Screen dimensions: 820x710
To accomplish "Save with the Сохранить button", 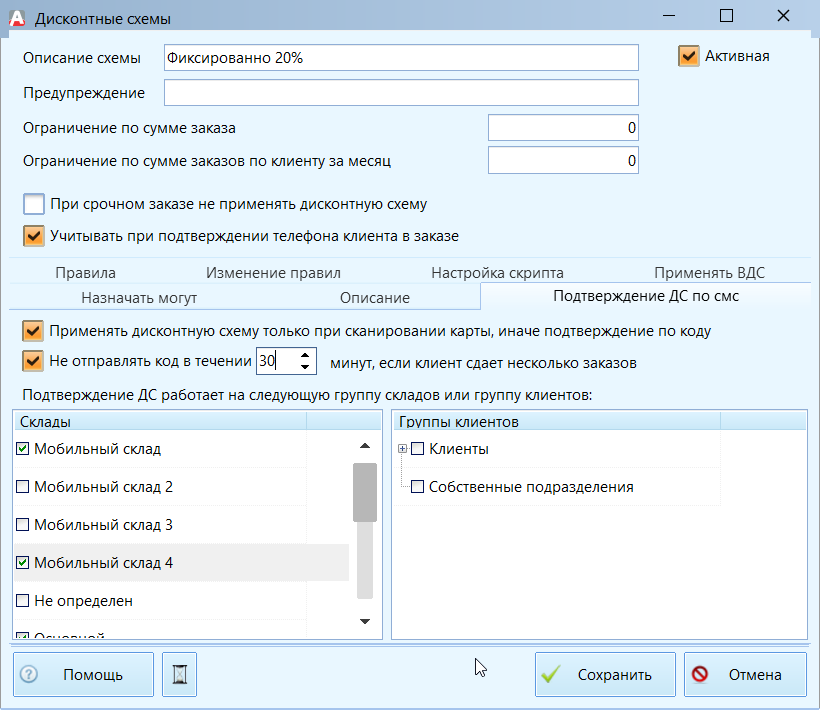I will pos(605,674).
